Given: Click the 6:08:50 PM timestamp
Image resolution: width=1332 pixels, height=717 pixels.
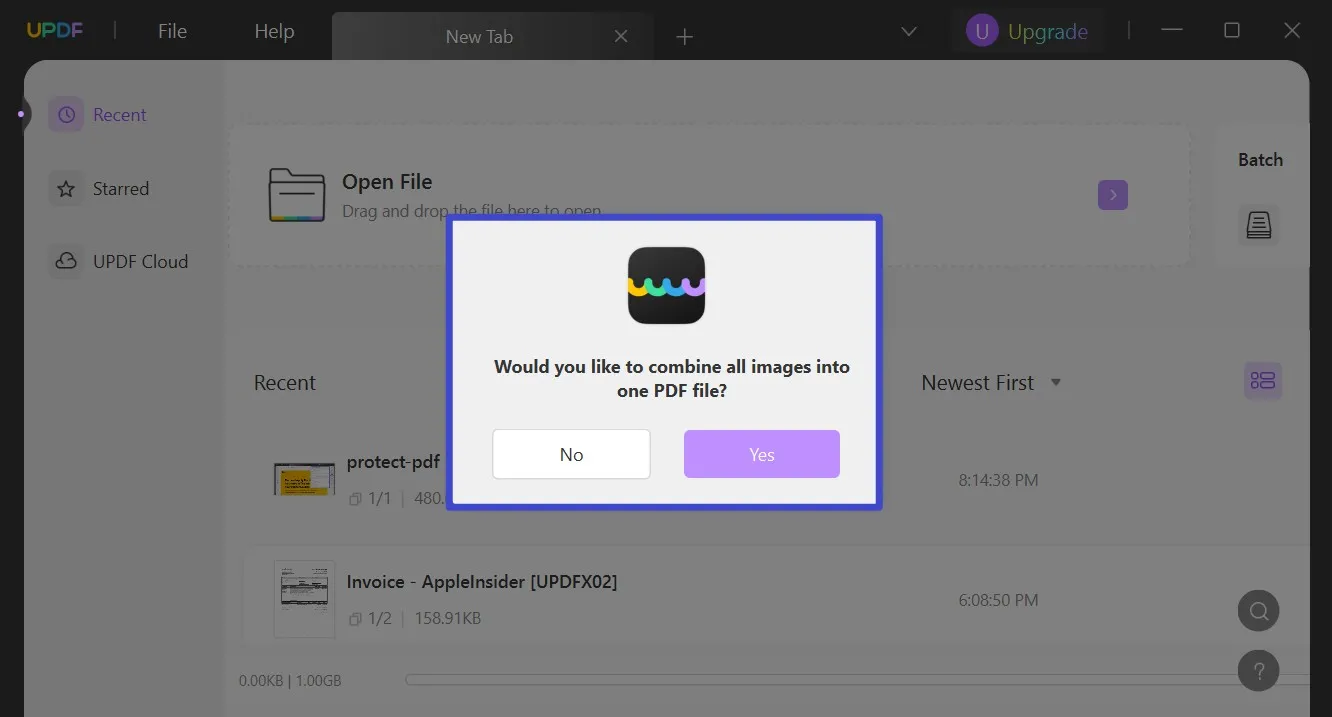Looking at the screenshot, I should coord(998,600).
